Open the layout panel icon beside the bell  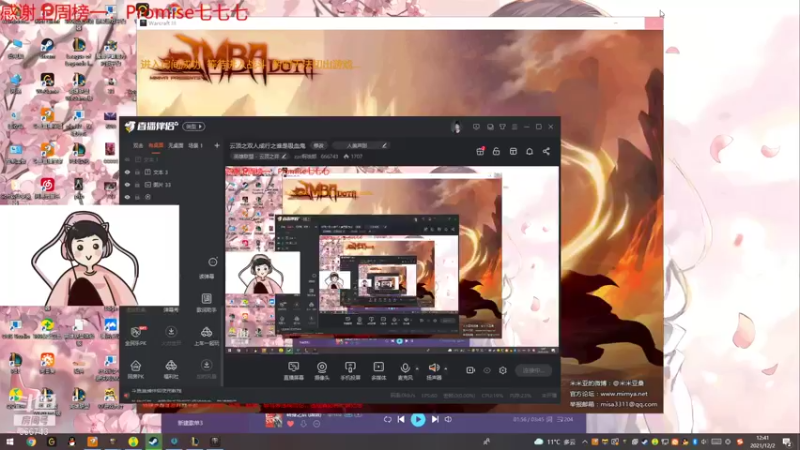513,152
